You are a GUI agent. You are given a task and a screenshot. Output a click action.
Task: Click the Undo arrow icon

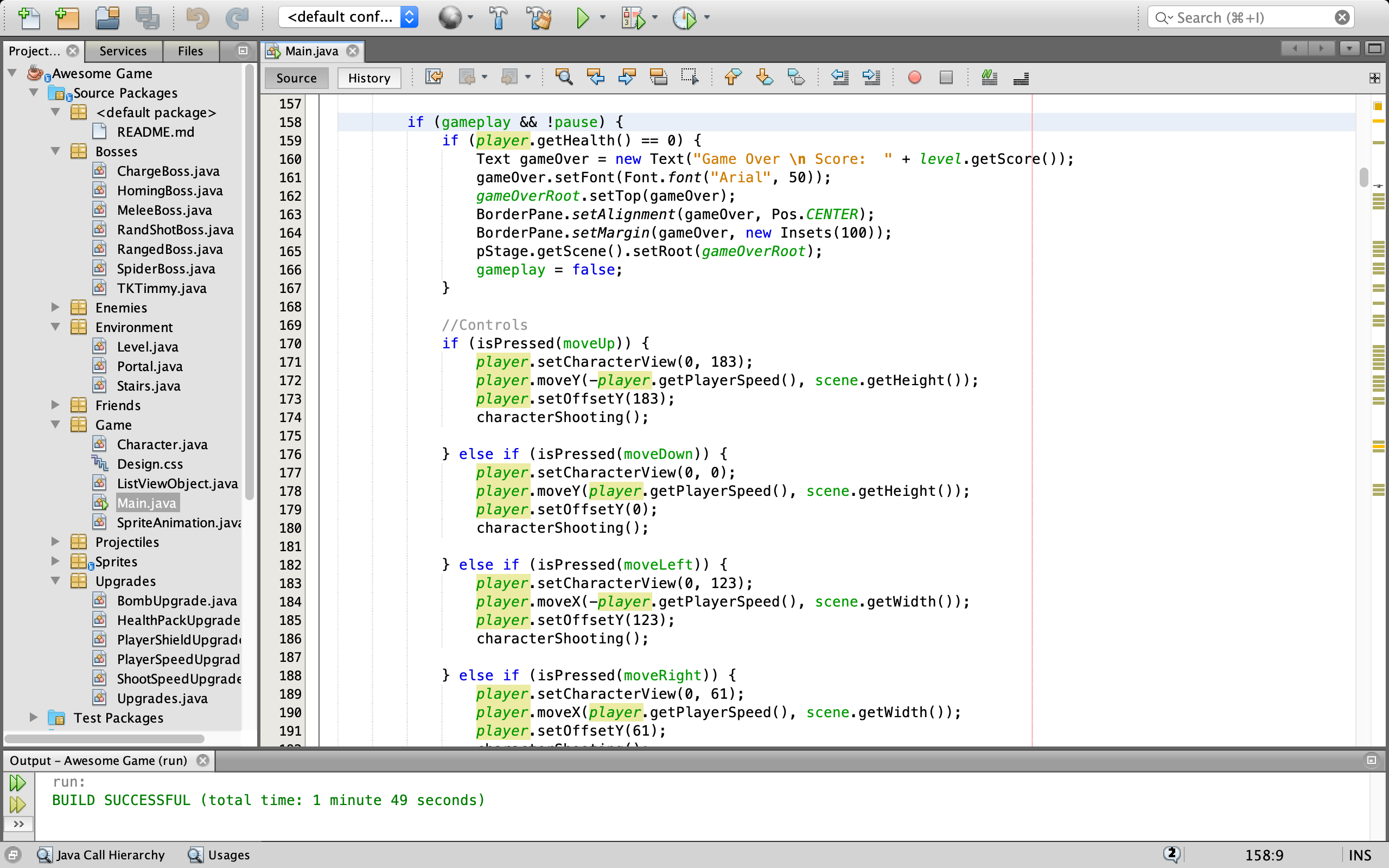(x=197, y=18)
